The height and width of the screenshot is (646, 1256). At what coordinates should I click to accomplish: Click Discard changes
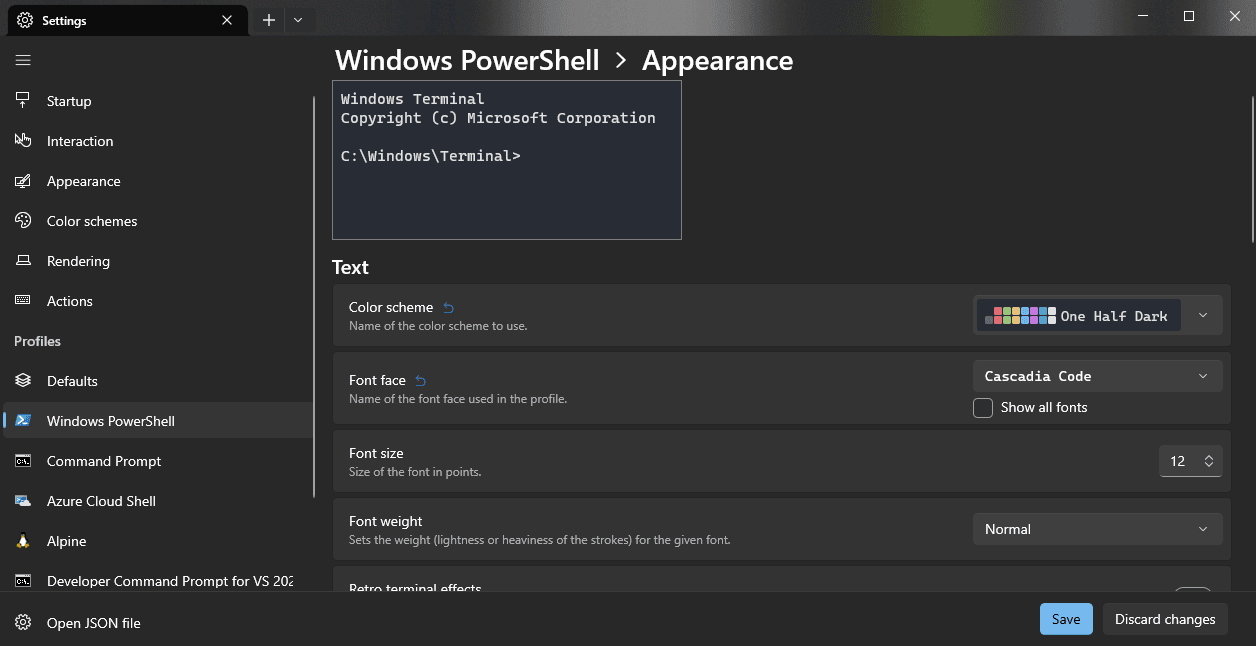[x=1164, y=618]
